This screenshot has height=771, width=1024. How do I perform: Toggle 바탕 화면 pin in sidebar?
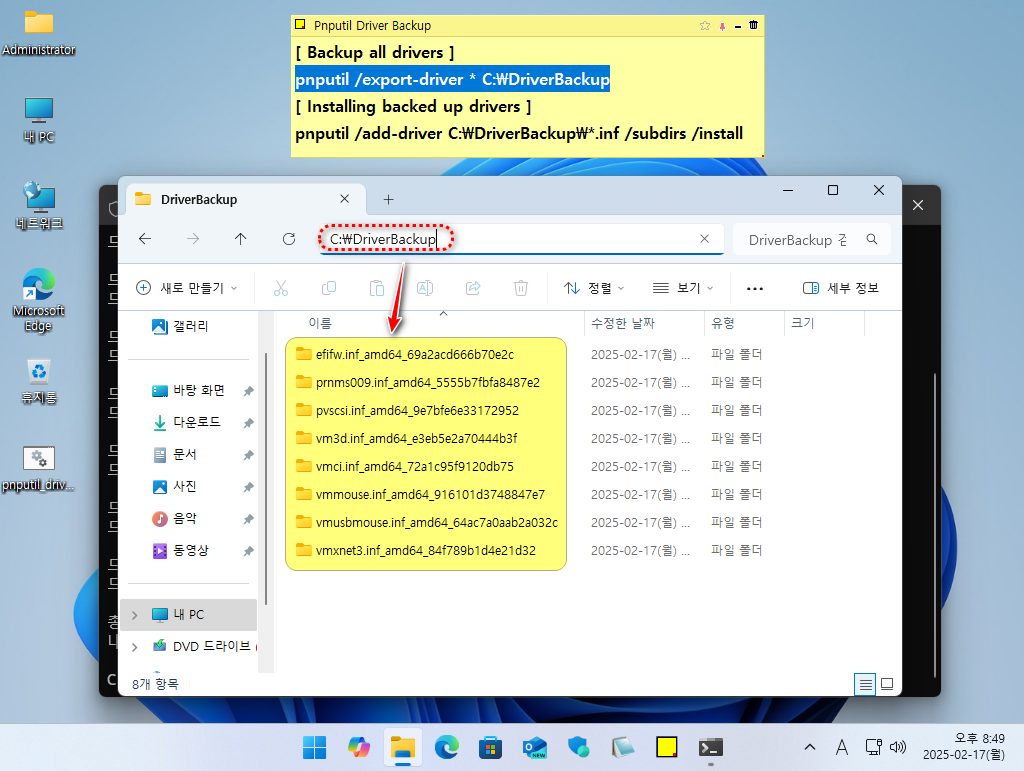pyautogui.click(x=248, y=391)
